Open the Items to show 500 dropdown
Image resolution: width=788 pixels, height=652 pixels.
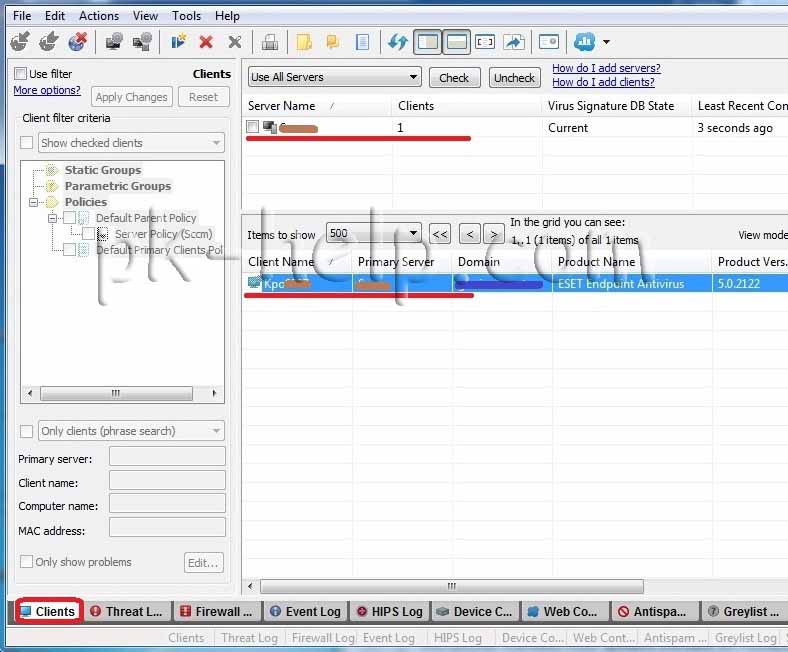coord(373,233)
